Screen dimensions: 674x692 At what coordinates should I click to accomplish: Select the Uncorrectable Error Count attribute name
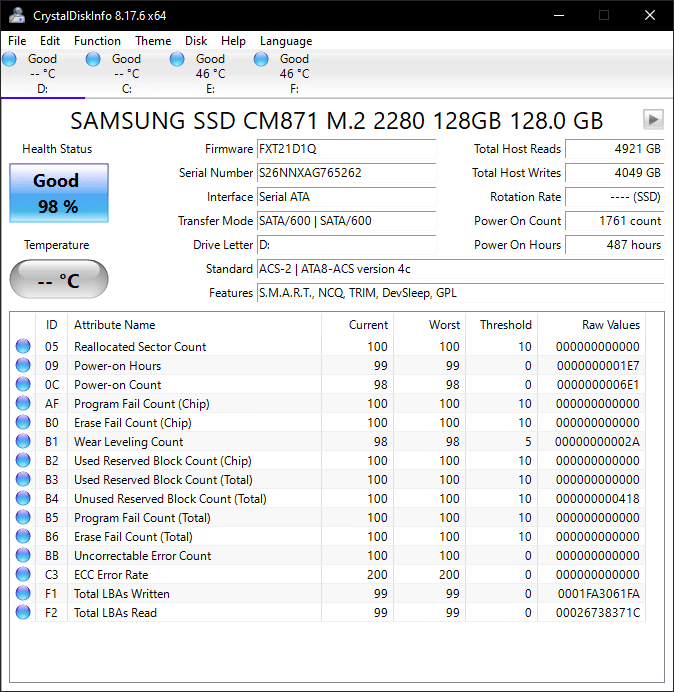click(143, 556)
